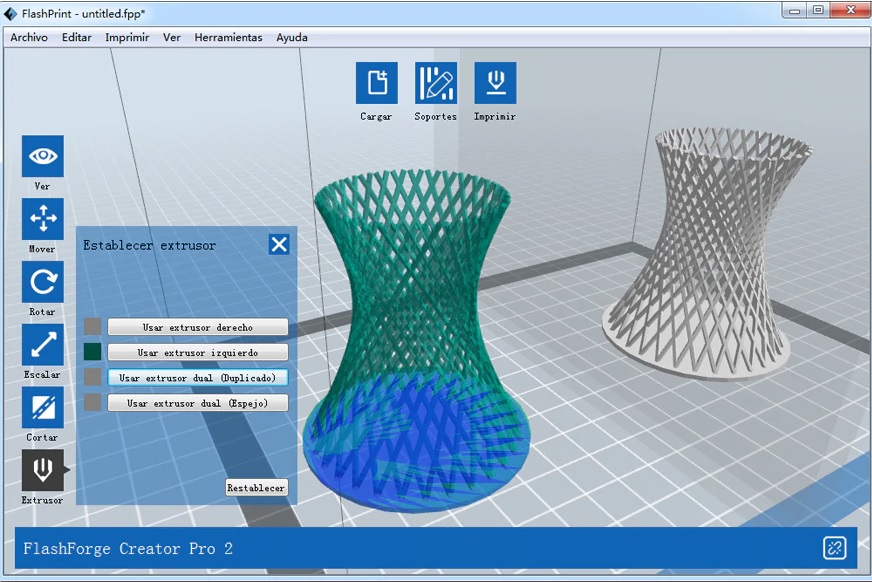
Task: Open the Cortar cut tool
Action: tap(43, 407)
